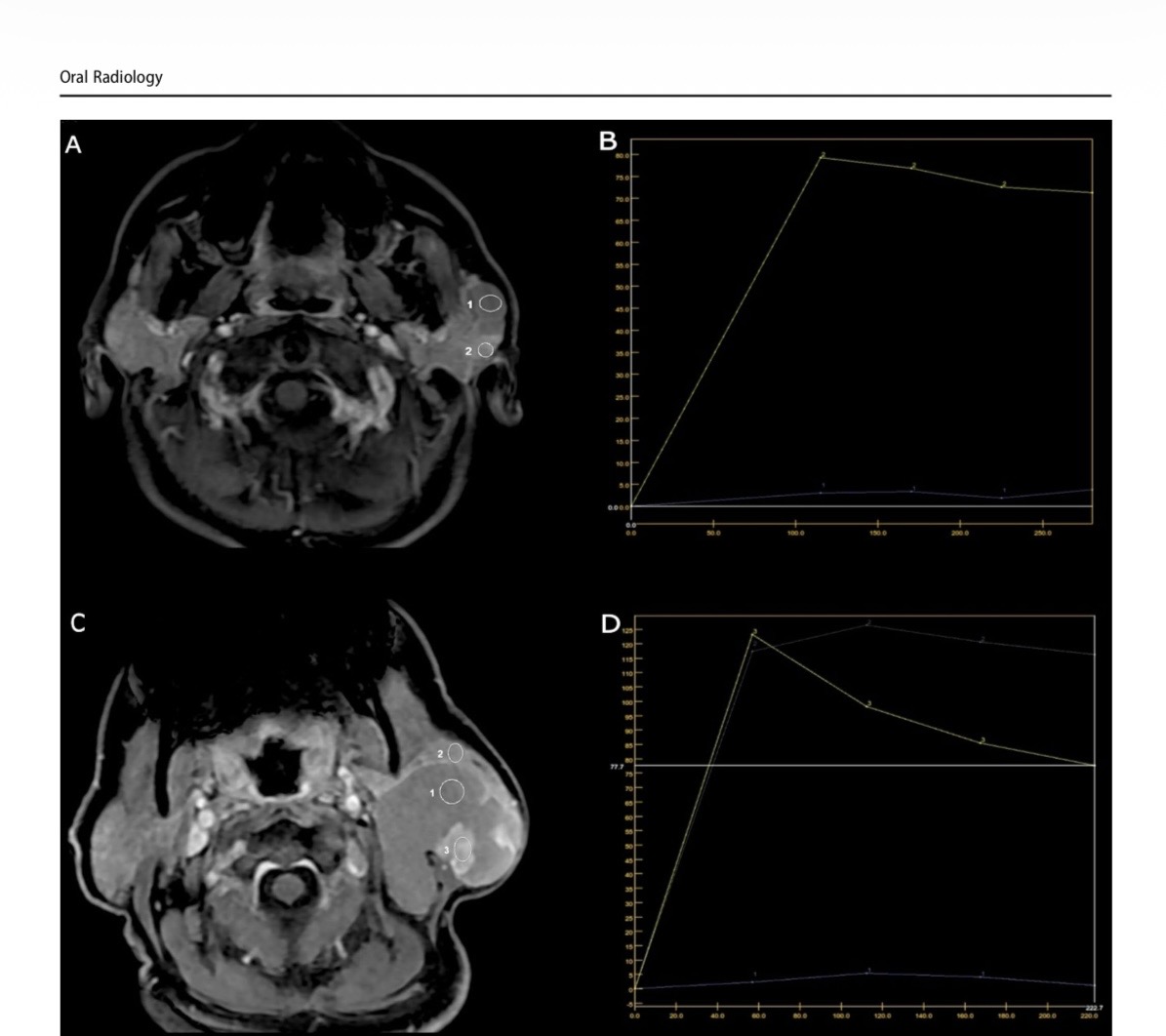Select ROI ellipse 3 in panel C

(x=463, y=850)
